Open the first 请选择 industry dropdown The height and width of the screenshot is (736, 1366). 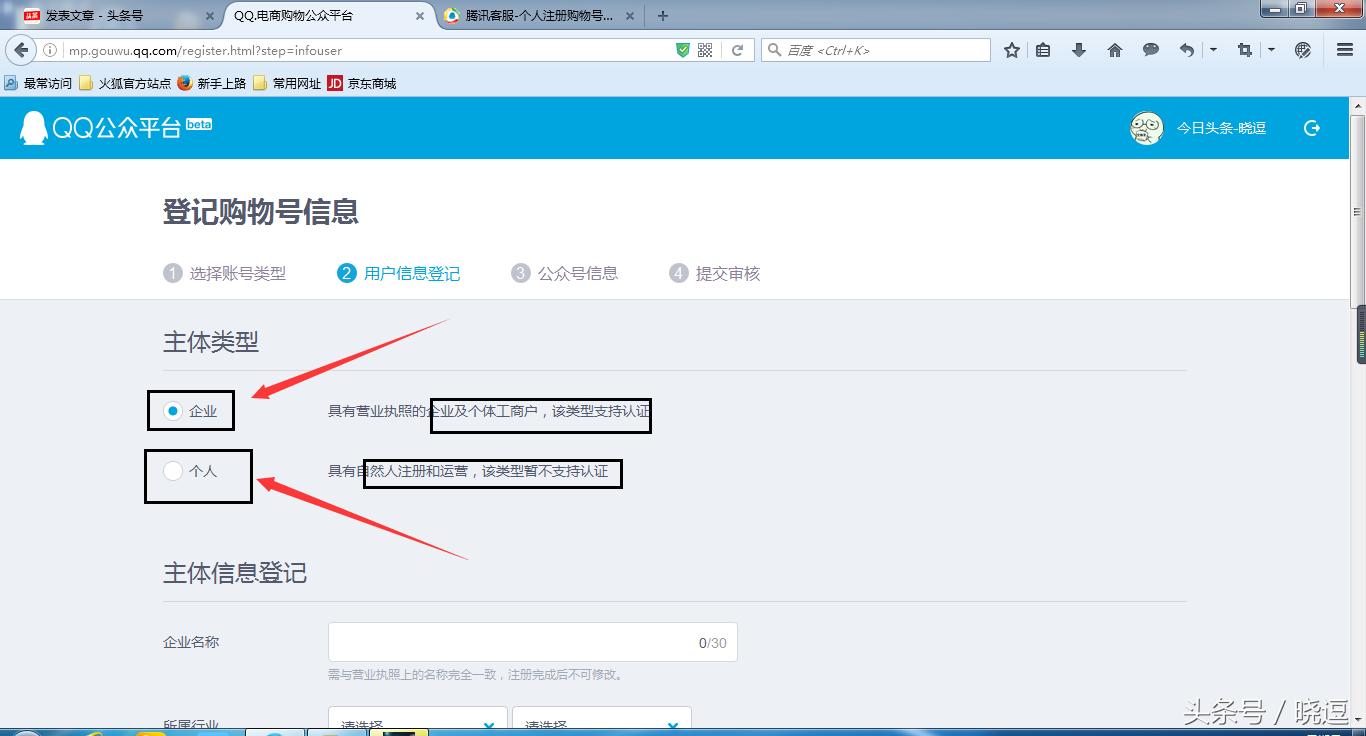[417, 721]
